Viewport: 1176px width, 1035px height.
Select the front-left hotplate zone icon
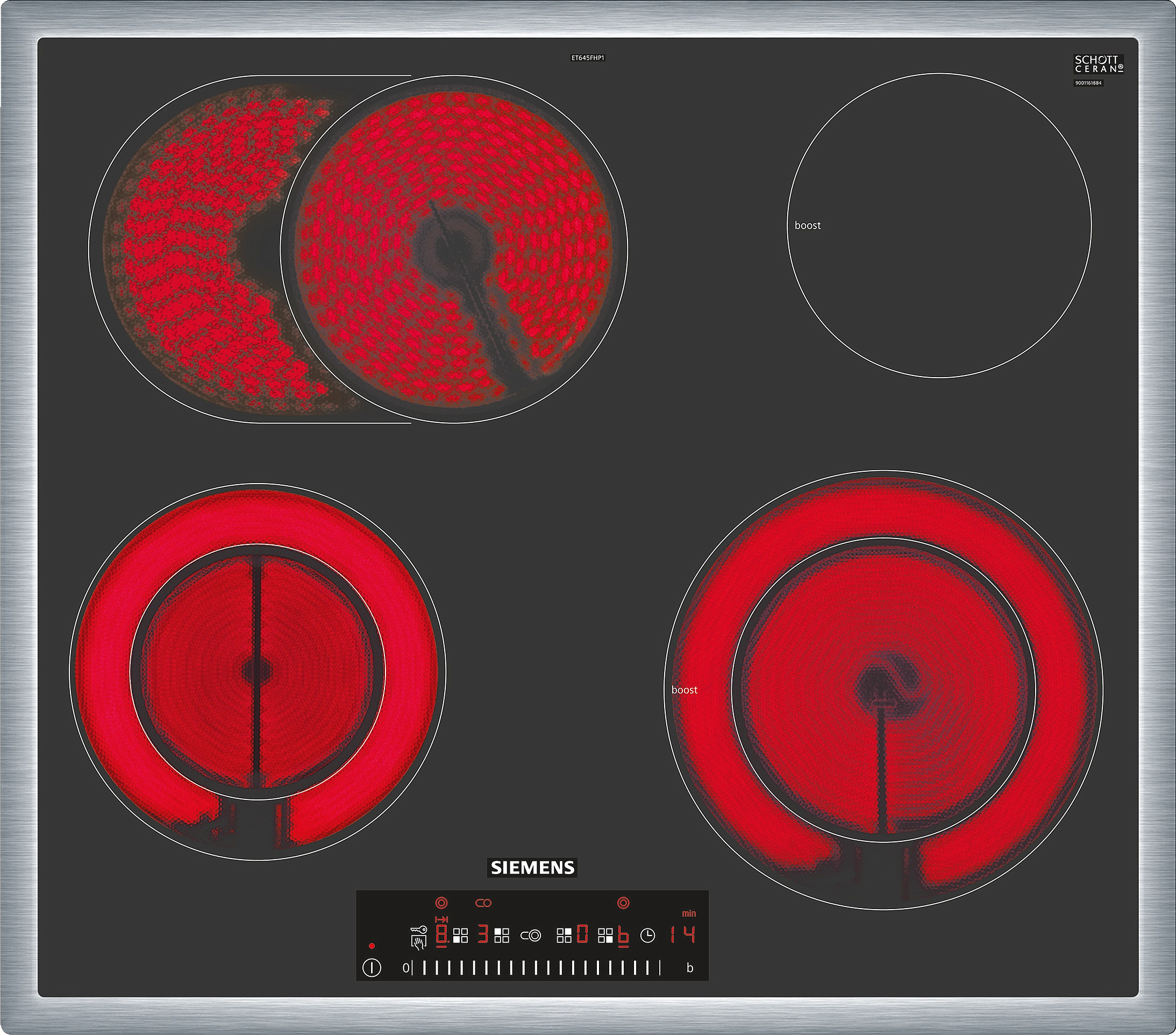pos(461,936)
